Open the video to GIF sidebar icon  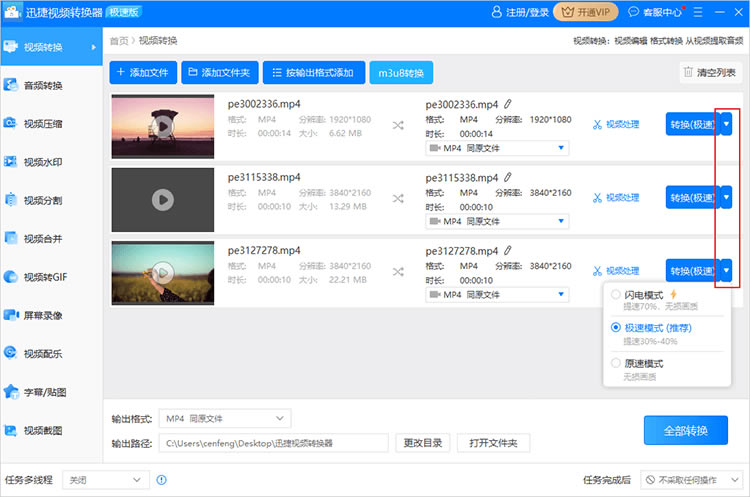pyautogui.click(x=12, y=277)
